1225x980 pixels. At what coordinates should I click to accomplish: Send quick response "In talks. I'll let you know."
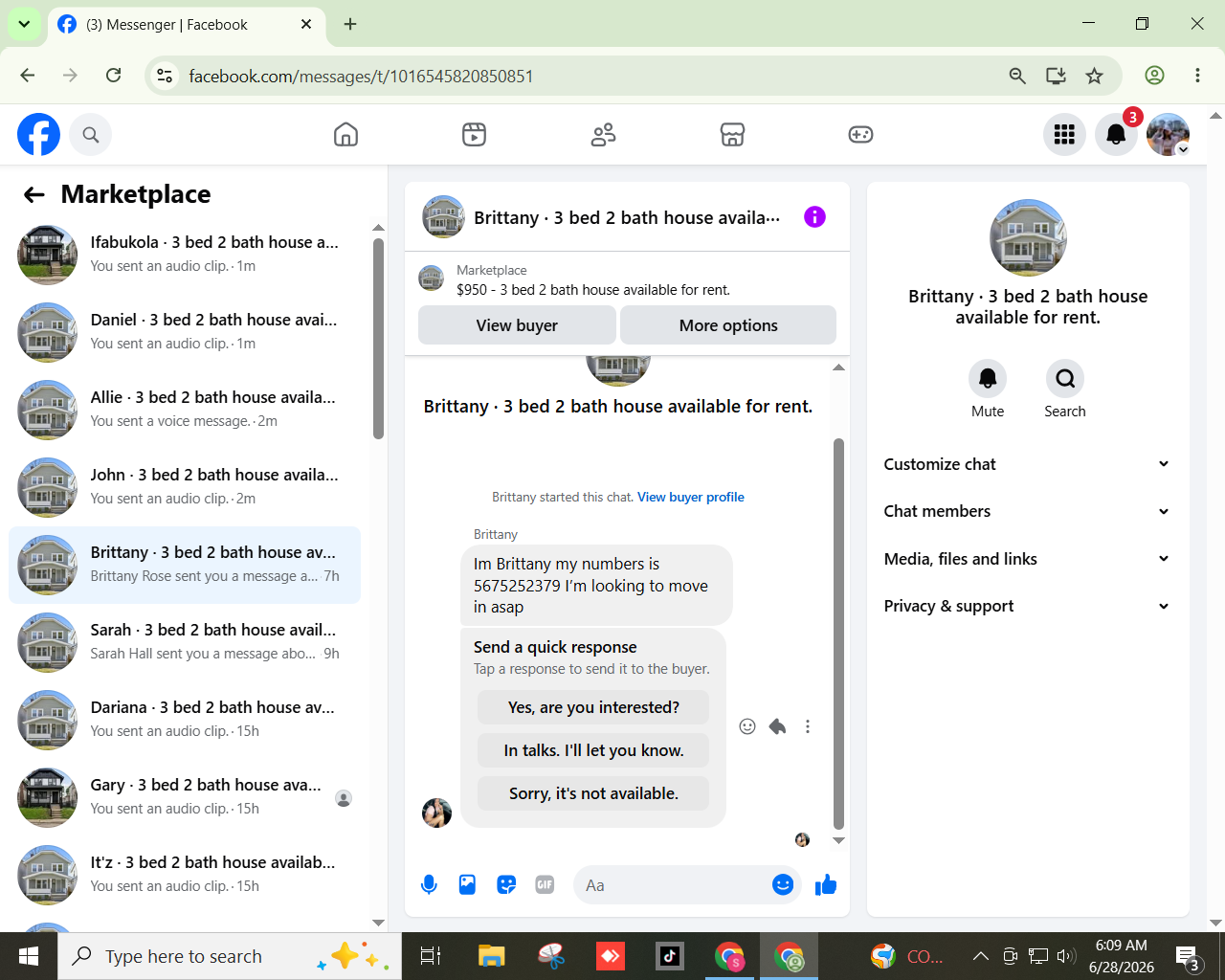point(593,750)
